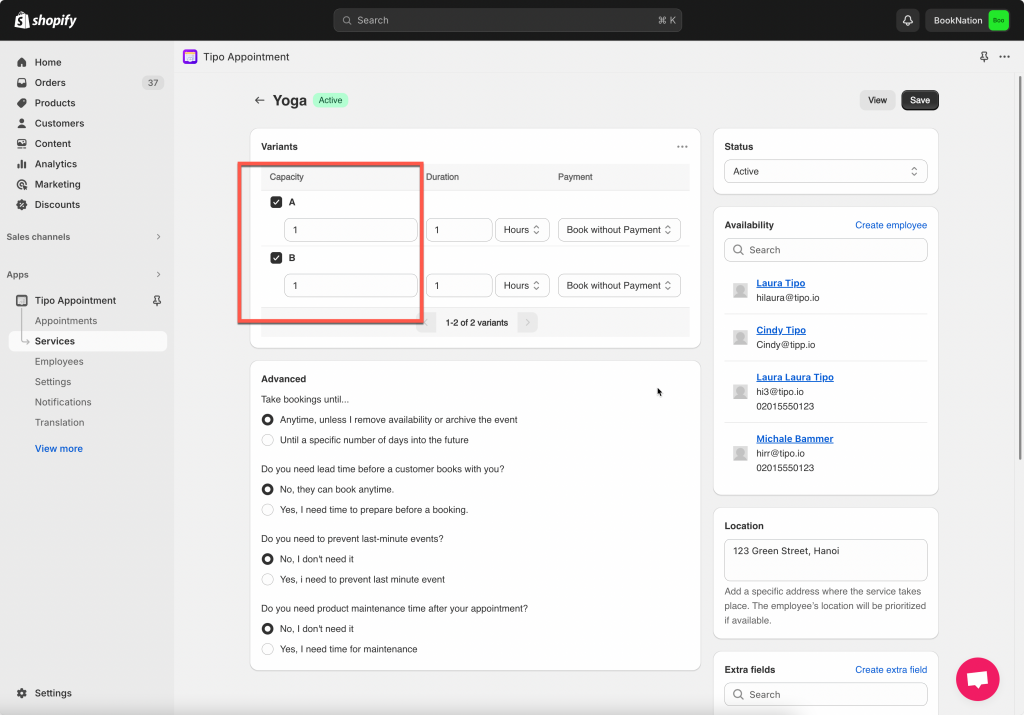Click the Location address text field

[825, 560]
